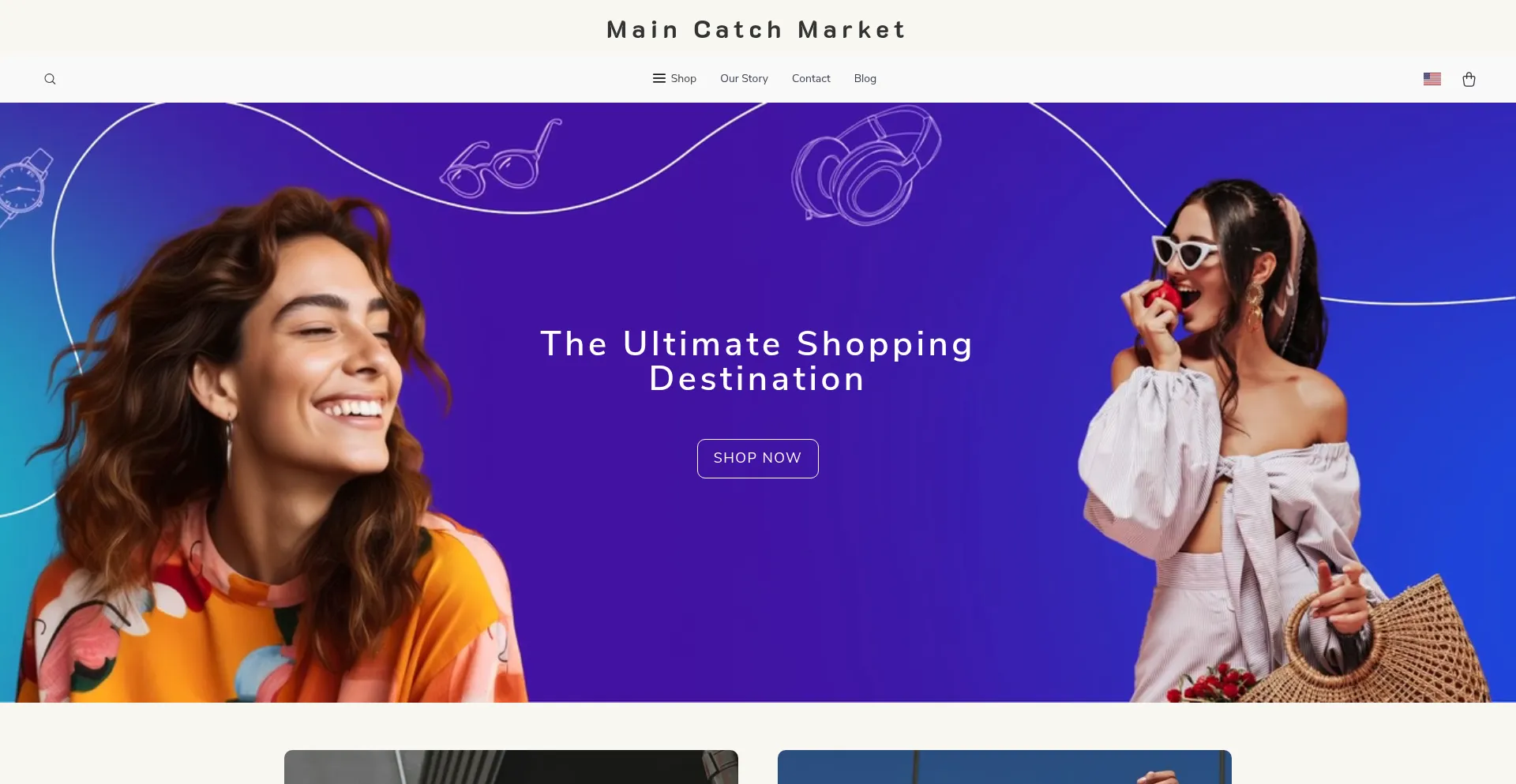The image size is (1516, 784).
Task: Open the shopping bag cart icon
Action: (1469, 79)
